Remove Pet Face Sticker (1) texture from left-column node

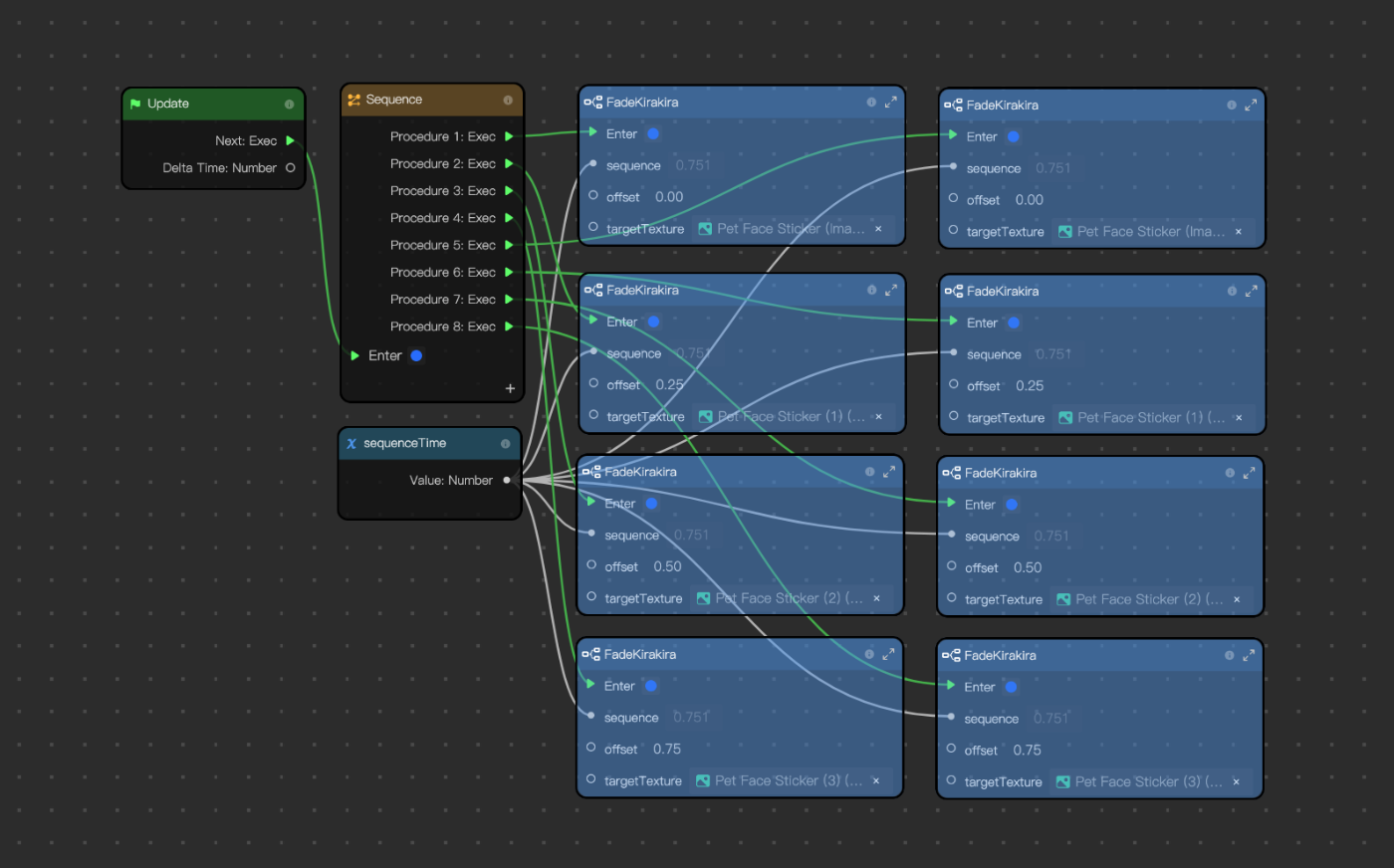[878, 417]
